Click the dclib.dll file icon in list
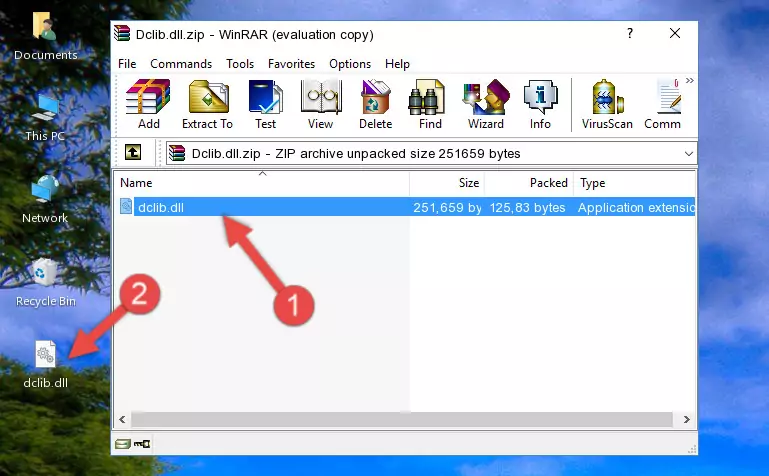 pos(126,206)
